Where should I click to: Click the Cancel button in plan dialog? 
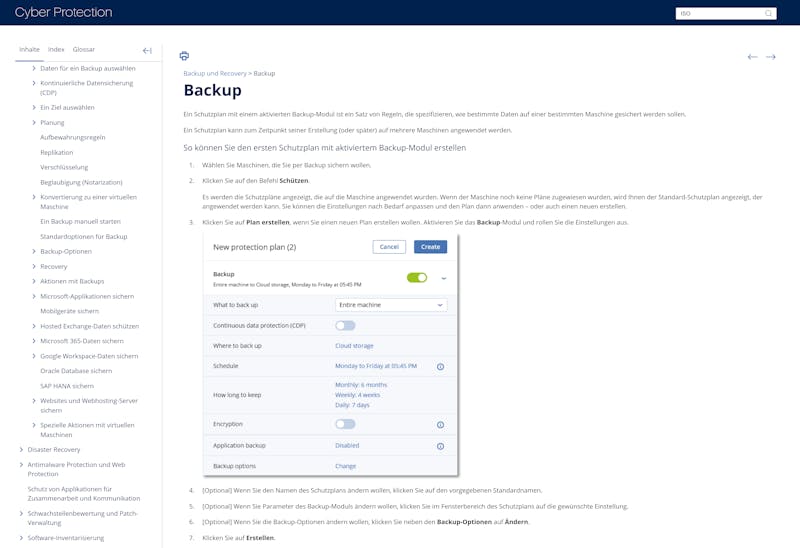[389, 247]
